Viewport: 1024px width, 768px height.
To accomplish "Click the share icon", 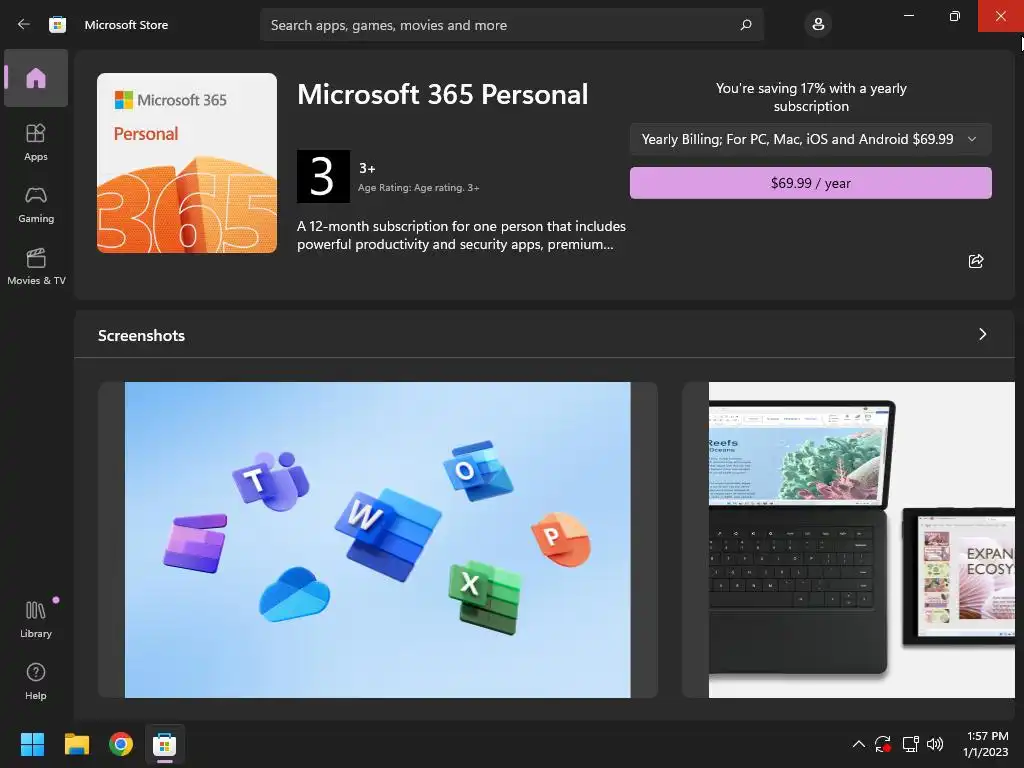I will point(976,261).
